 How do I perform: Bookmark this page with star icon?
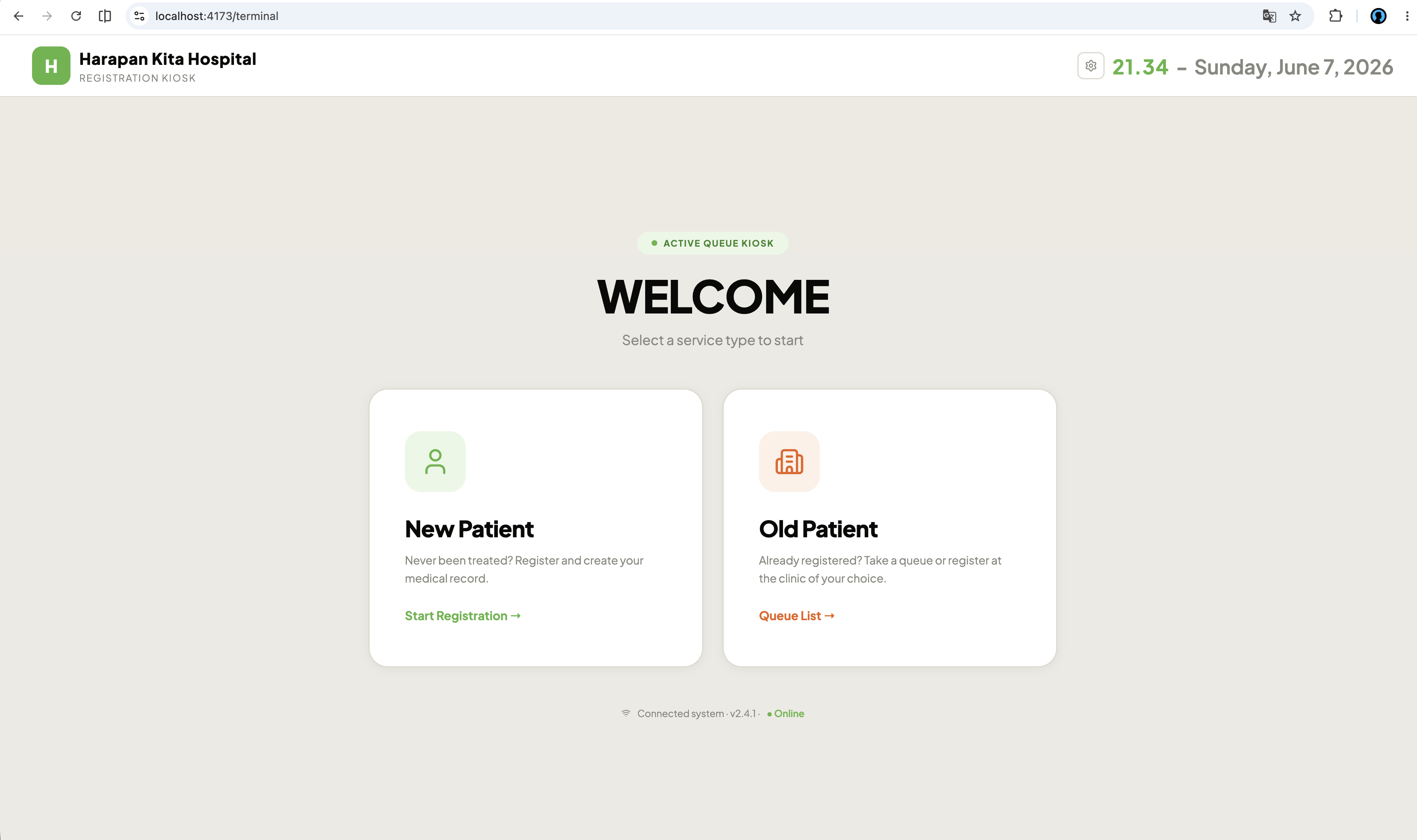[1295, 16]
